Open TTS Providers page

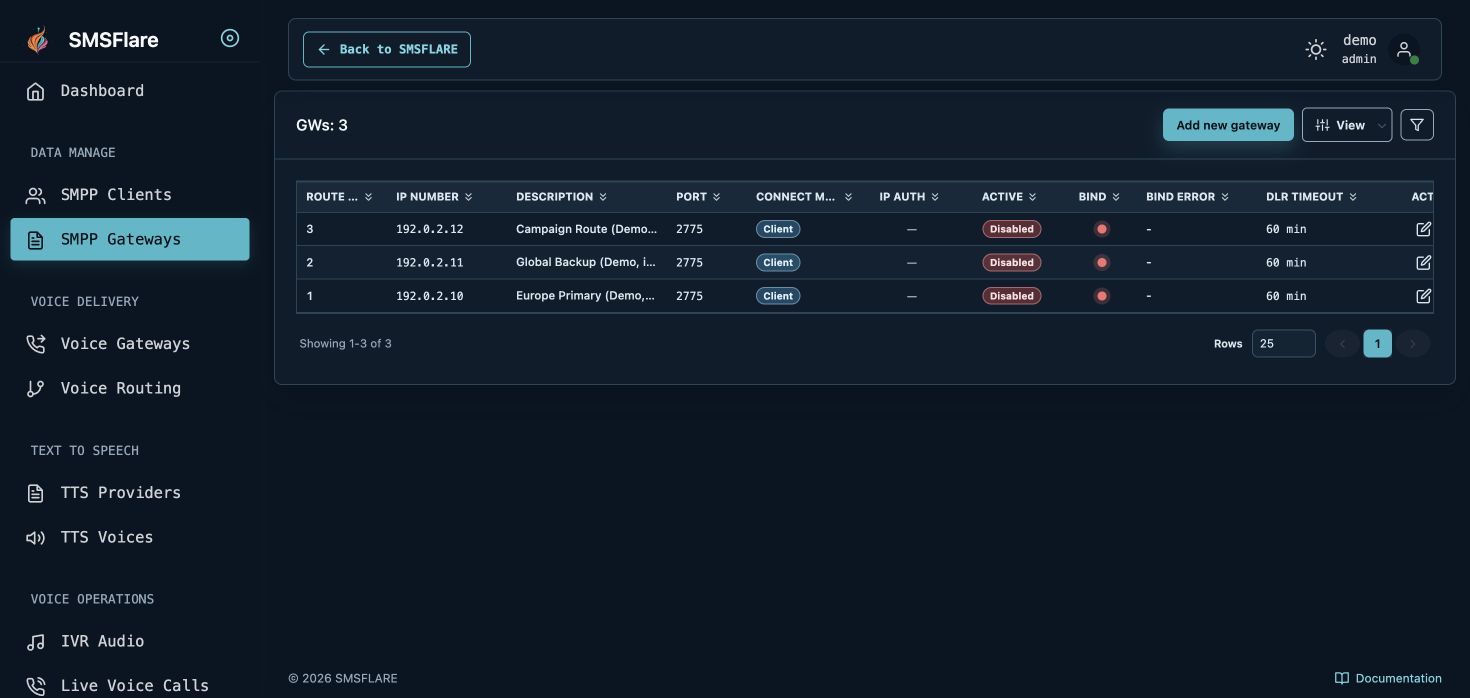[x=130, y=493]
